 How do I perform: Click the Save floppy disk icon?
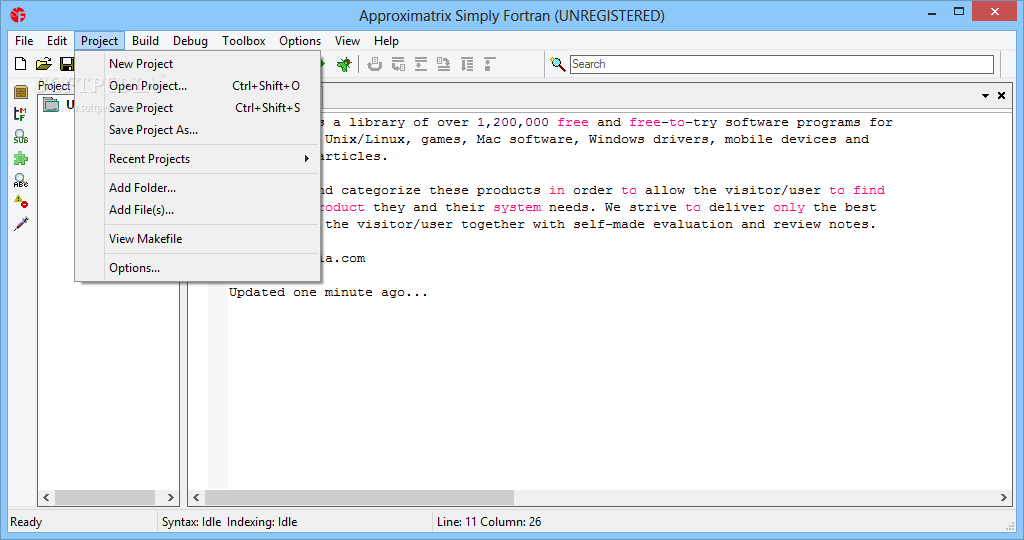click(67, 64)
